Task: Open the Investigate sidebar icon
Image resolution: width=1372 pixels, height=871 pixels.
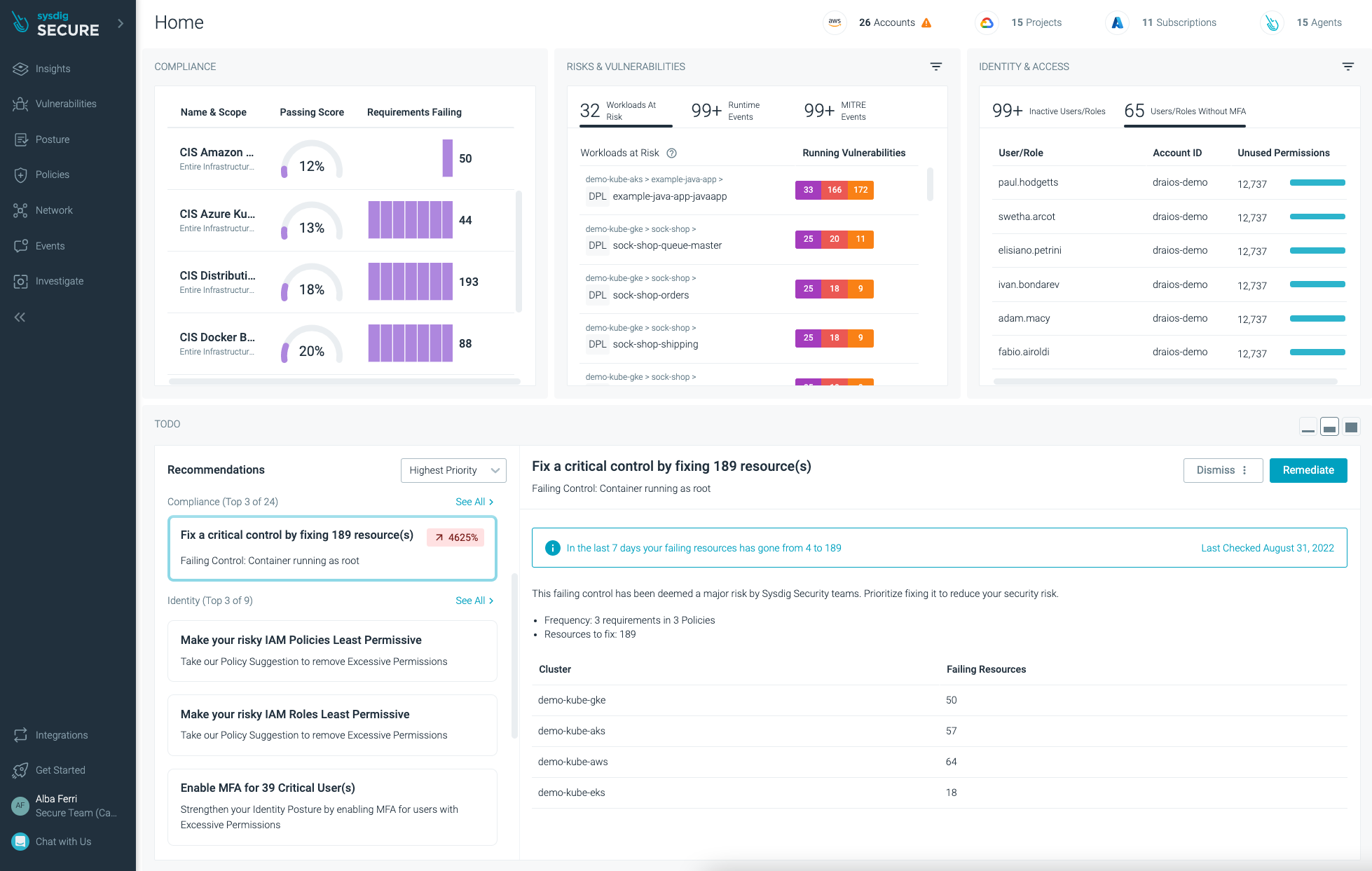Action: (20, 281)
